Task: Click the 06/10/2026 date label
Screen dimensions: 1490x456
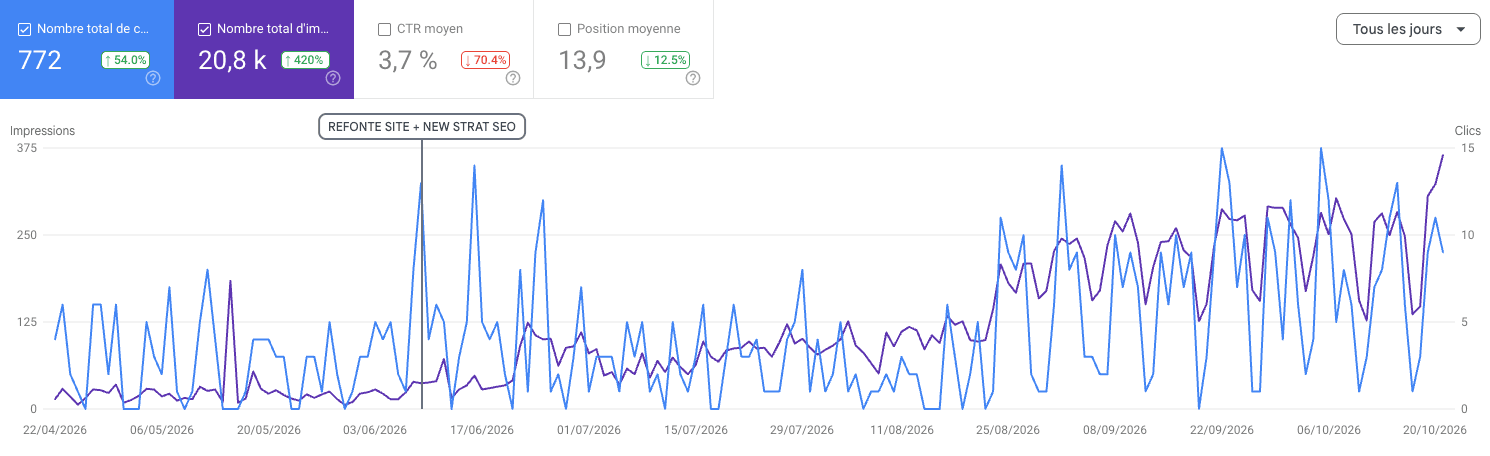Action: click(1328, 430)
